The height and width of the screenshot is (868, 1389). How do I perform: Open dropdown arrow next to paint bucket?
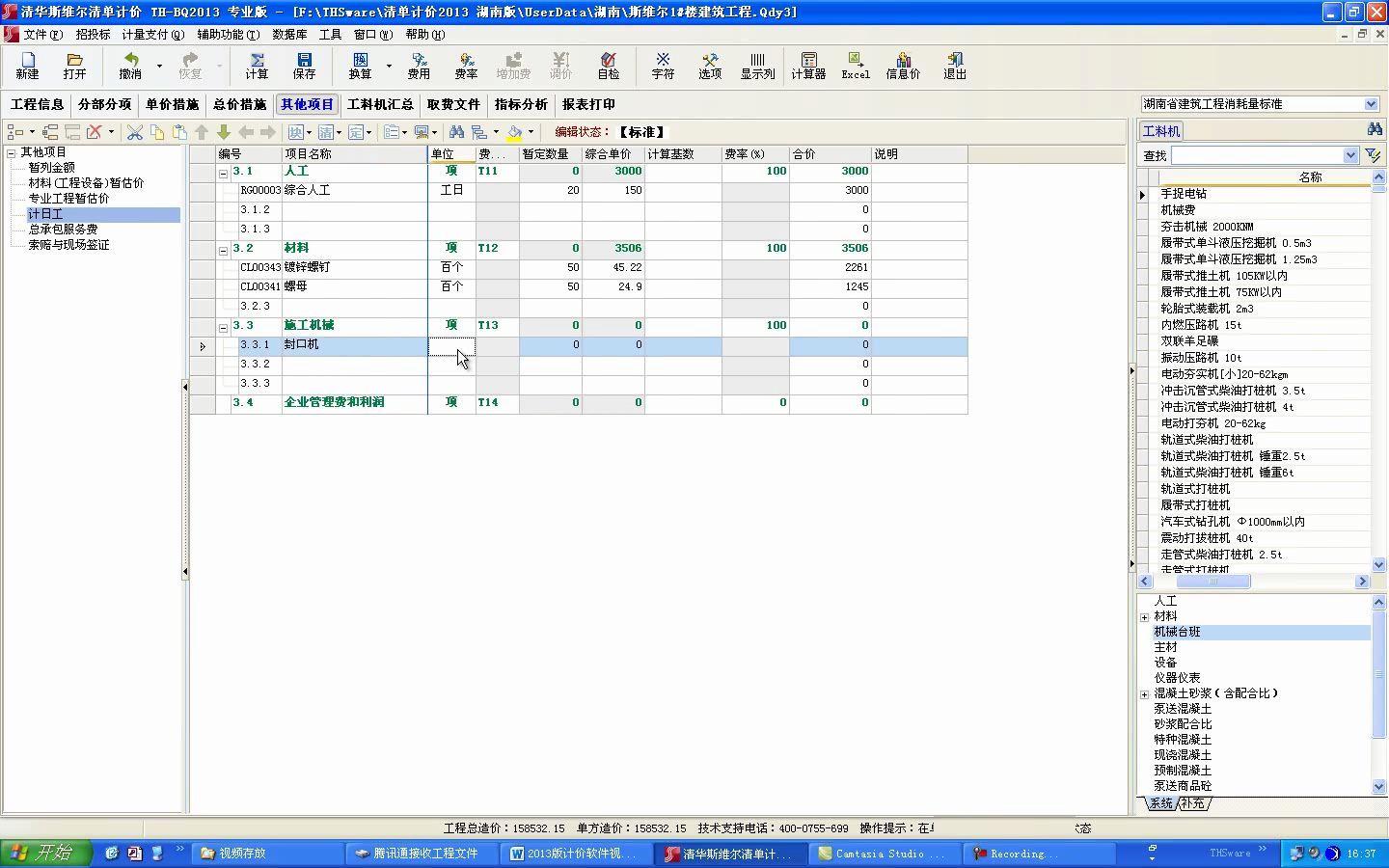click(531, 132)
